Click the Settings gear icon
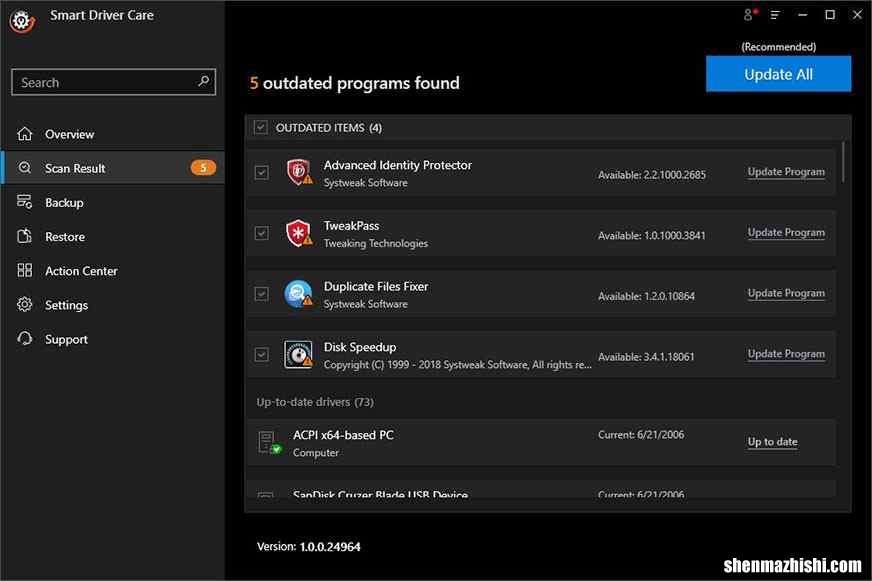 coord(24,305)
